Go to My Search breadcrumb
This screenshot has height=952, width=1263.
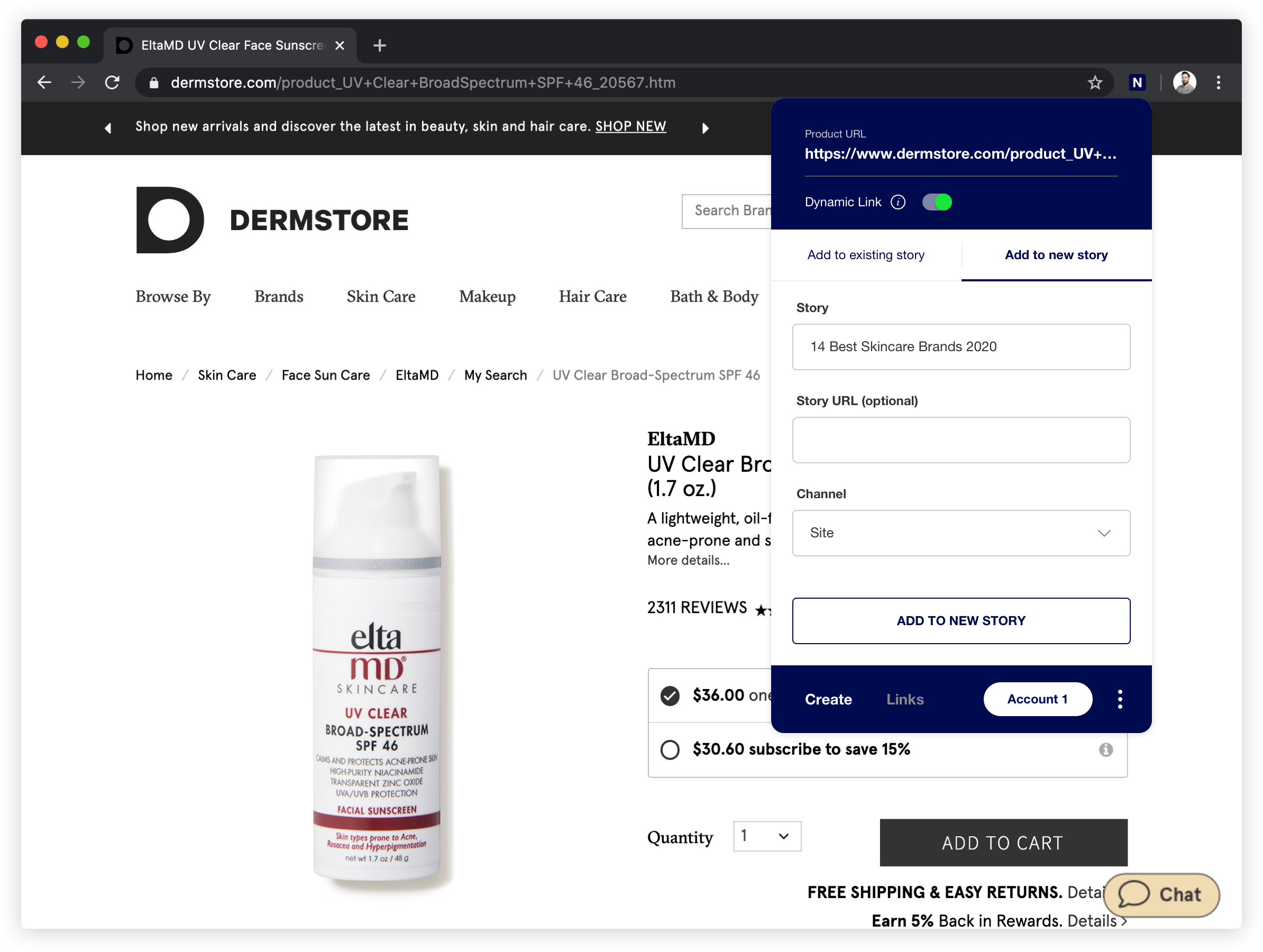click(495, 375)
